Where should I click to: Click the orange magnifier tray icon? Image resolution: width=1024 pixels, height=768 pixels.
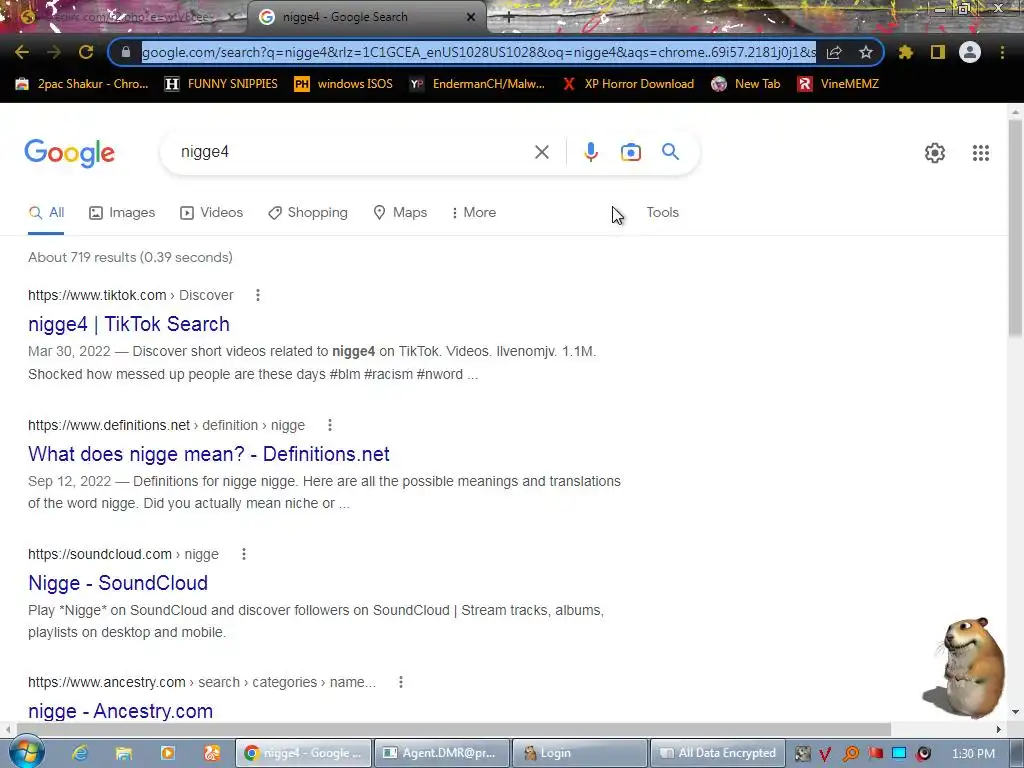point(850,754)
